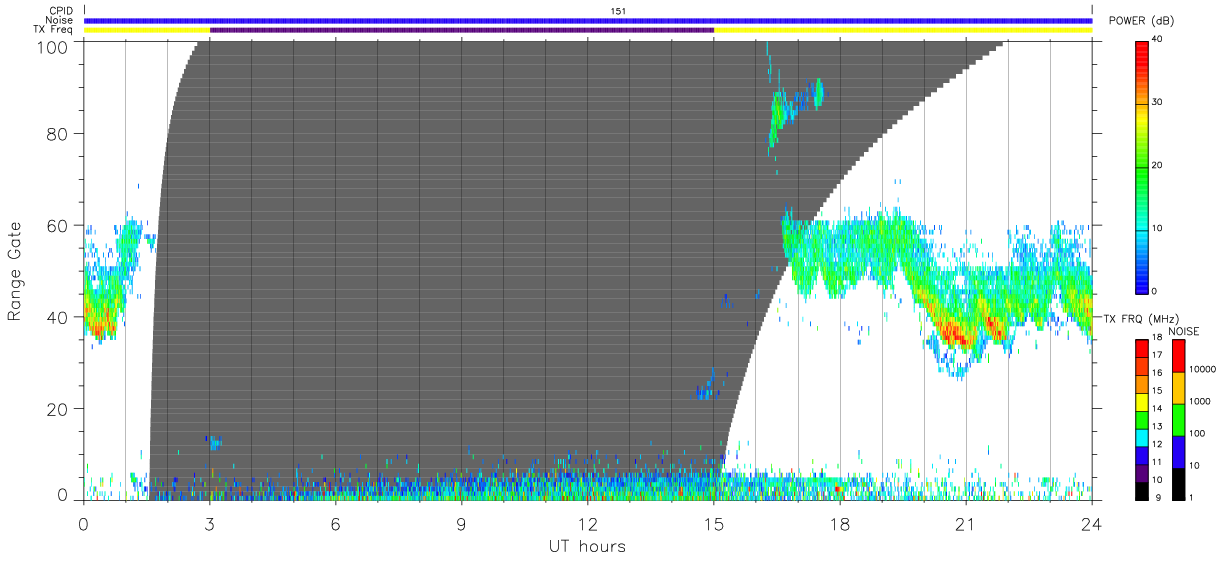Click the 10000 tick on NOISE legend
Viewport: 1228px width, 567px height.
(x=1202, y=369)
